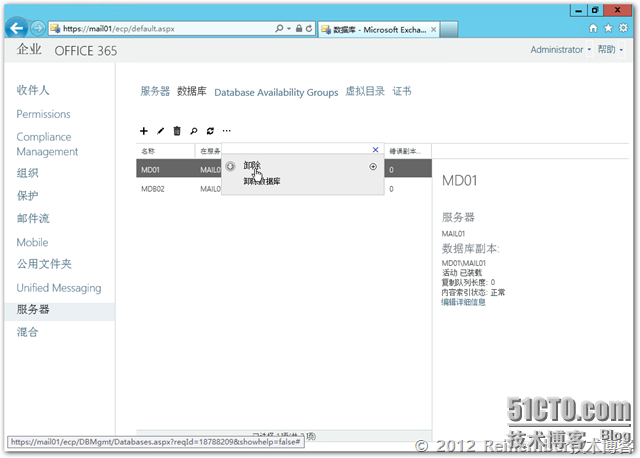Click the refresh icon in address bar
Image resolution: width=640 pixels, height=458 pixels.
[x=309, y=28]
